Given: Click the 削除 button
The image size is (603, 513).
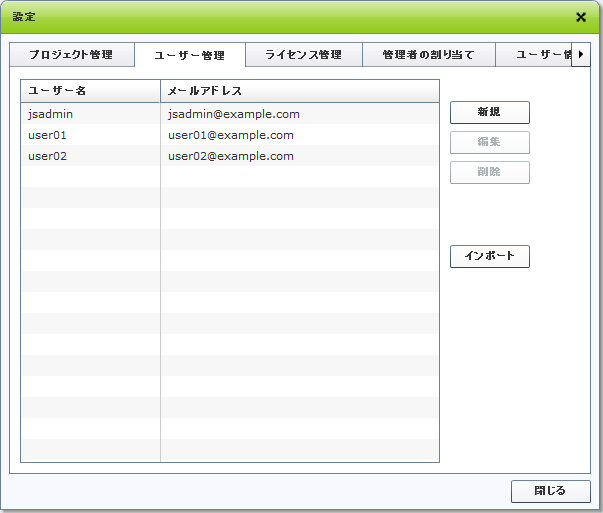Looking at the screenshot, I should 490,172.
